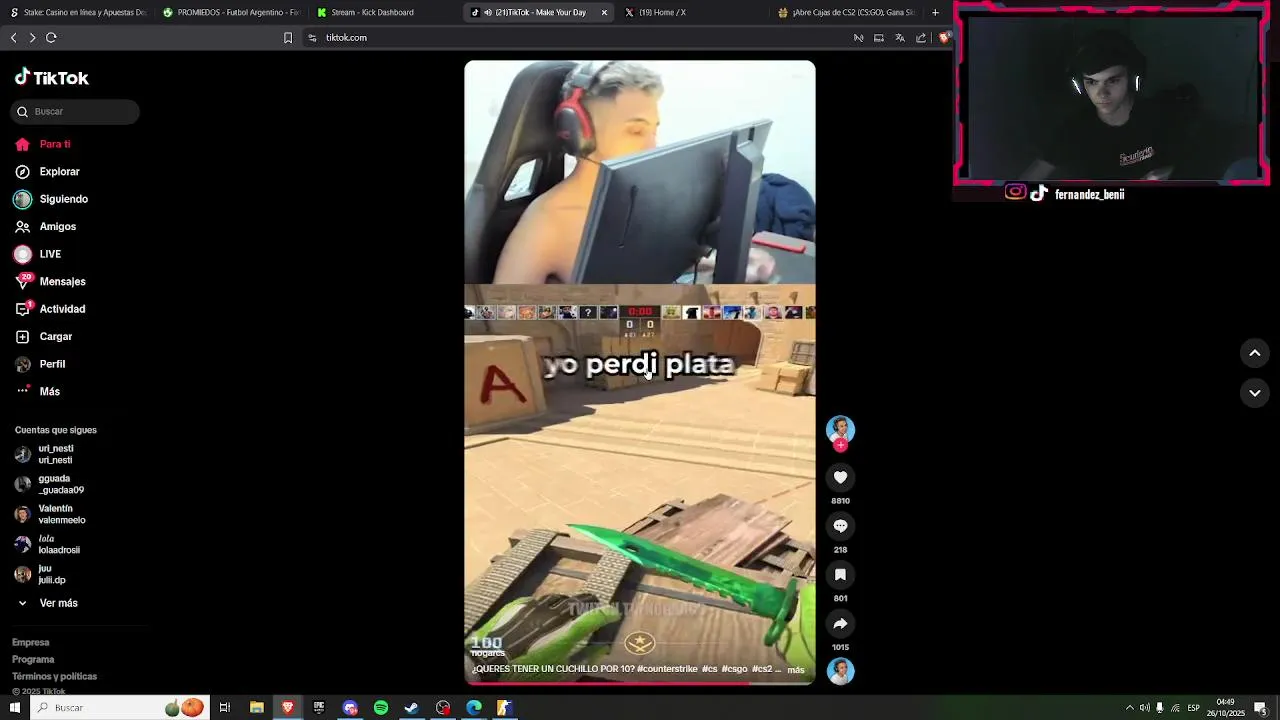This screenshot has height=720, width=1280.
Task: Go back in browser history
Action: pos(13,37)
